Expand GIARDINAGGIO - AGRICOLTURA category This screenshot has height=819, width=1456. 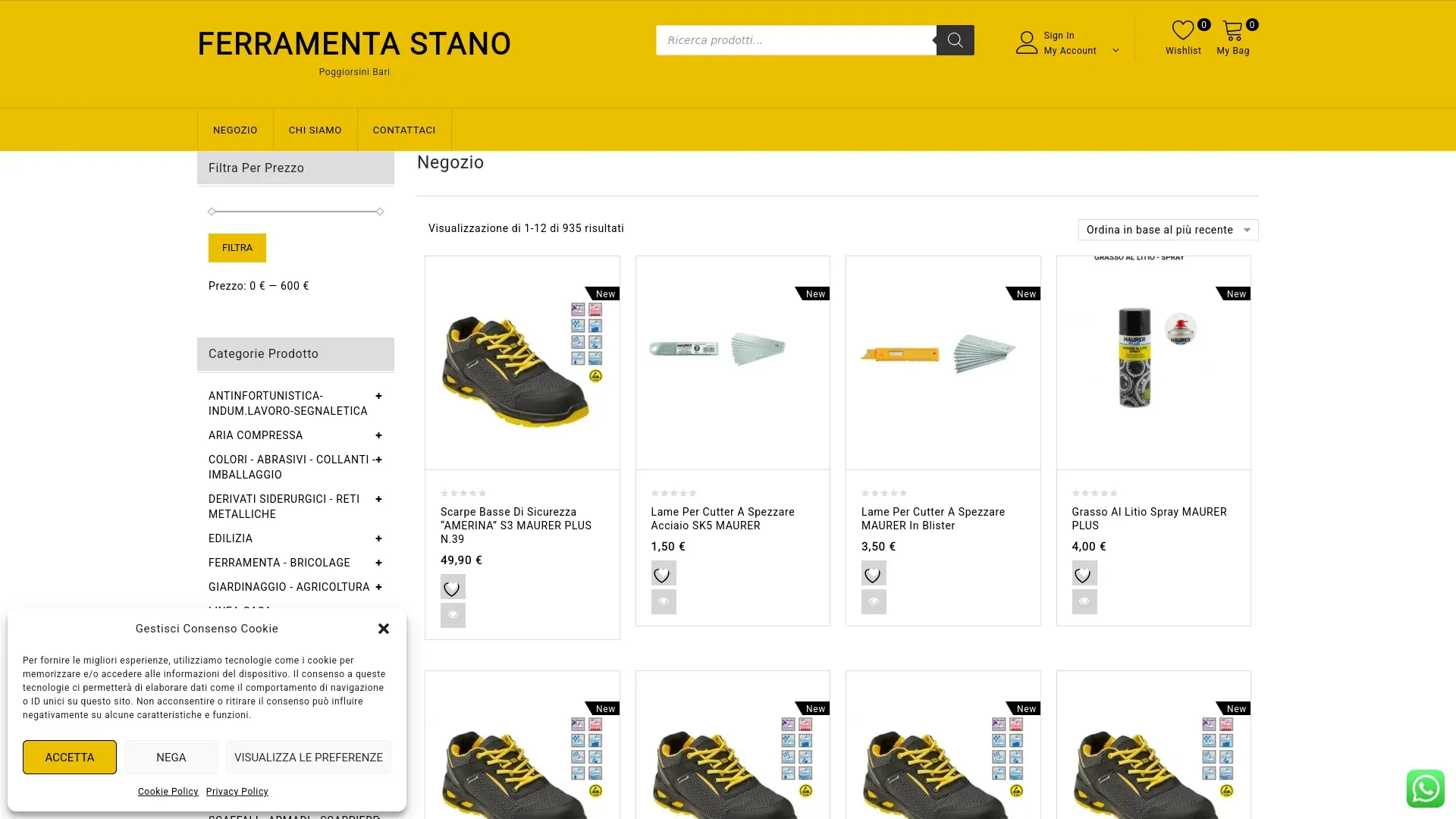tap(378, 587)
